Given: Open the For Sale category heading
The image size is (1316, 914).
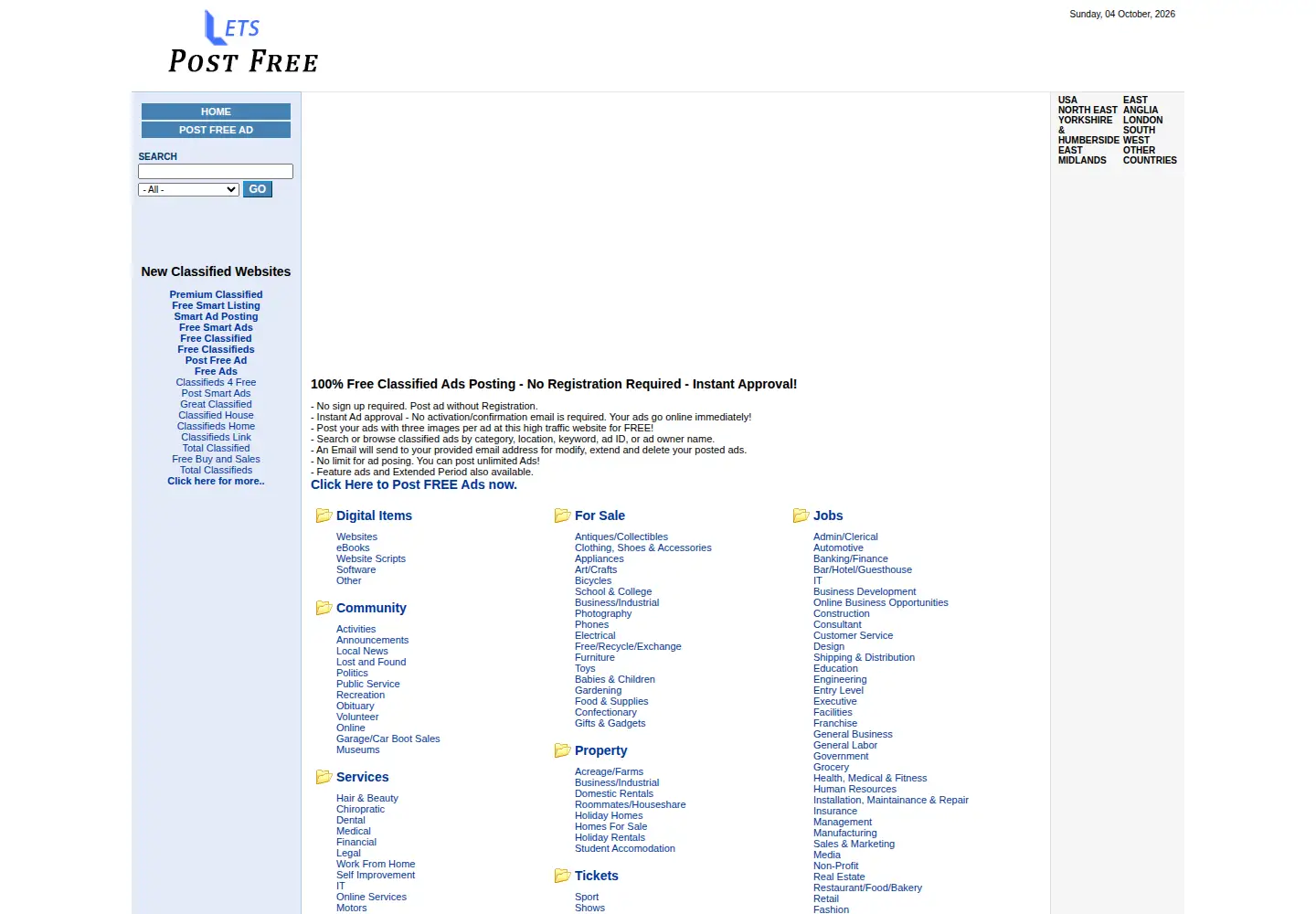Looking at the screenshot, I should click(600, 515).
